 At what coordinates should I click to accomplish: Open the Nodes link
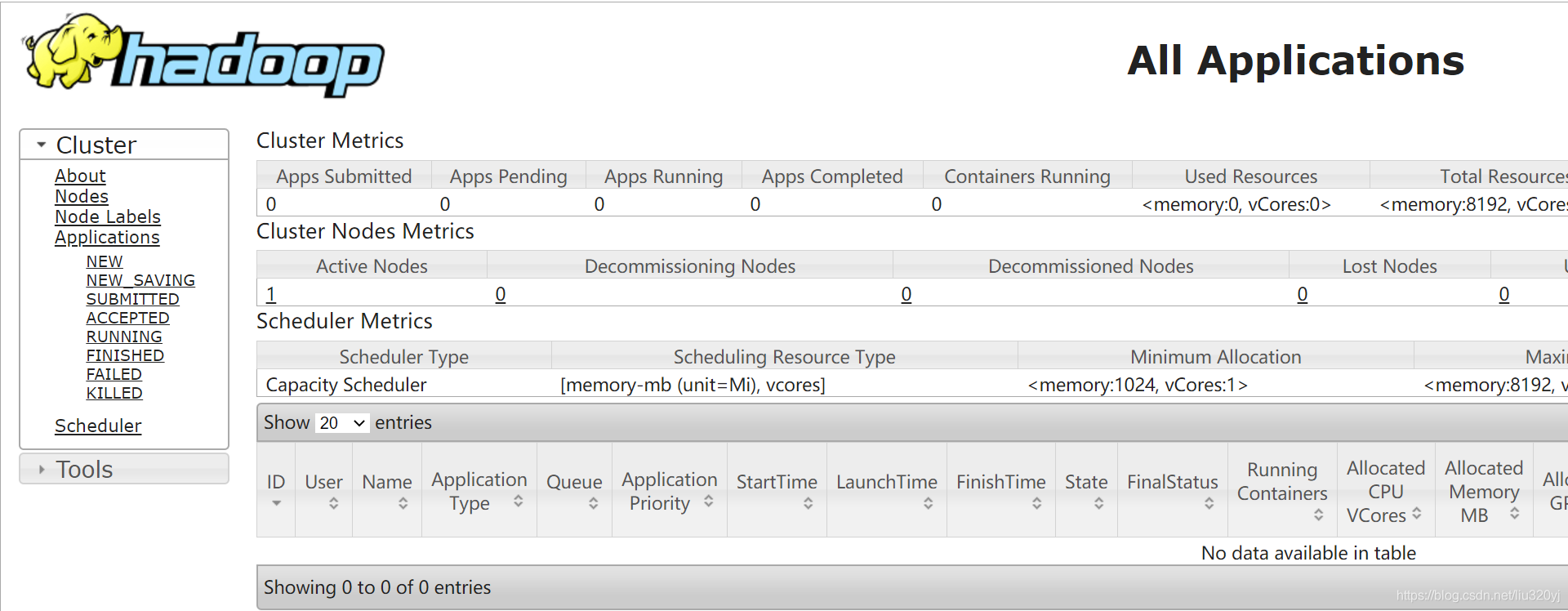(82, 196)
